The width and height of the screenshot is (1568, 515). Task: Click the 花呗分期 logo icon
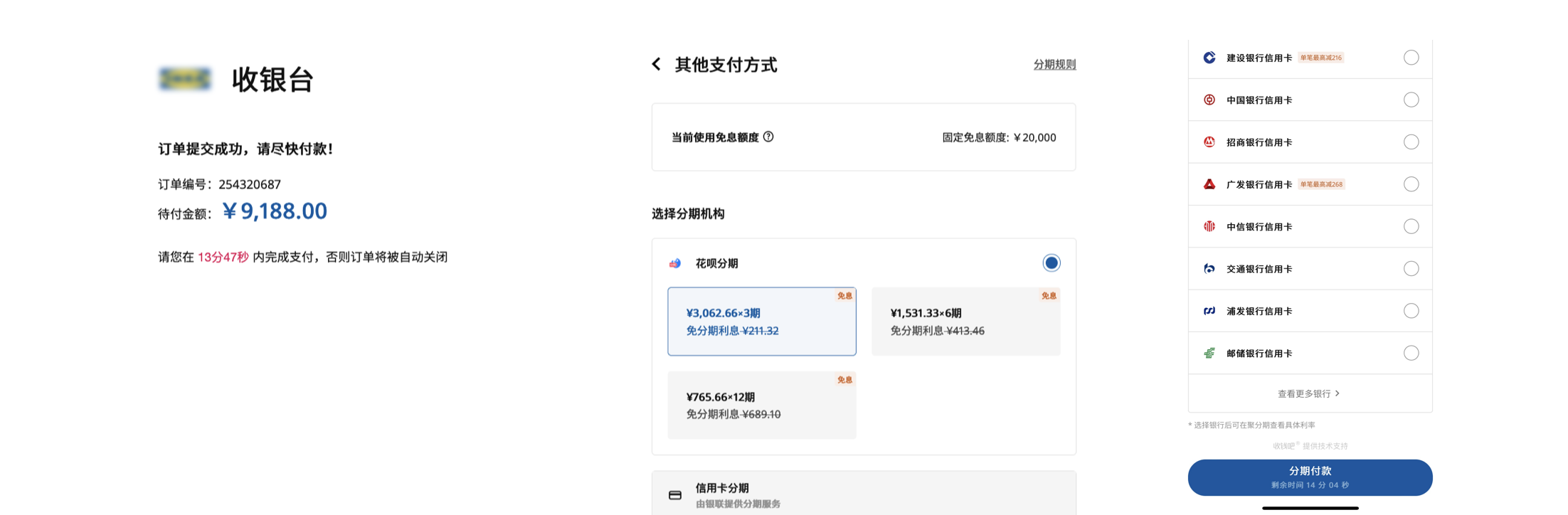point(675,263)
